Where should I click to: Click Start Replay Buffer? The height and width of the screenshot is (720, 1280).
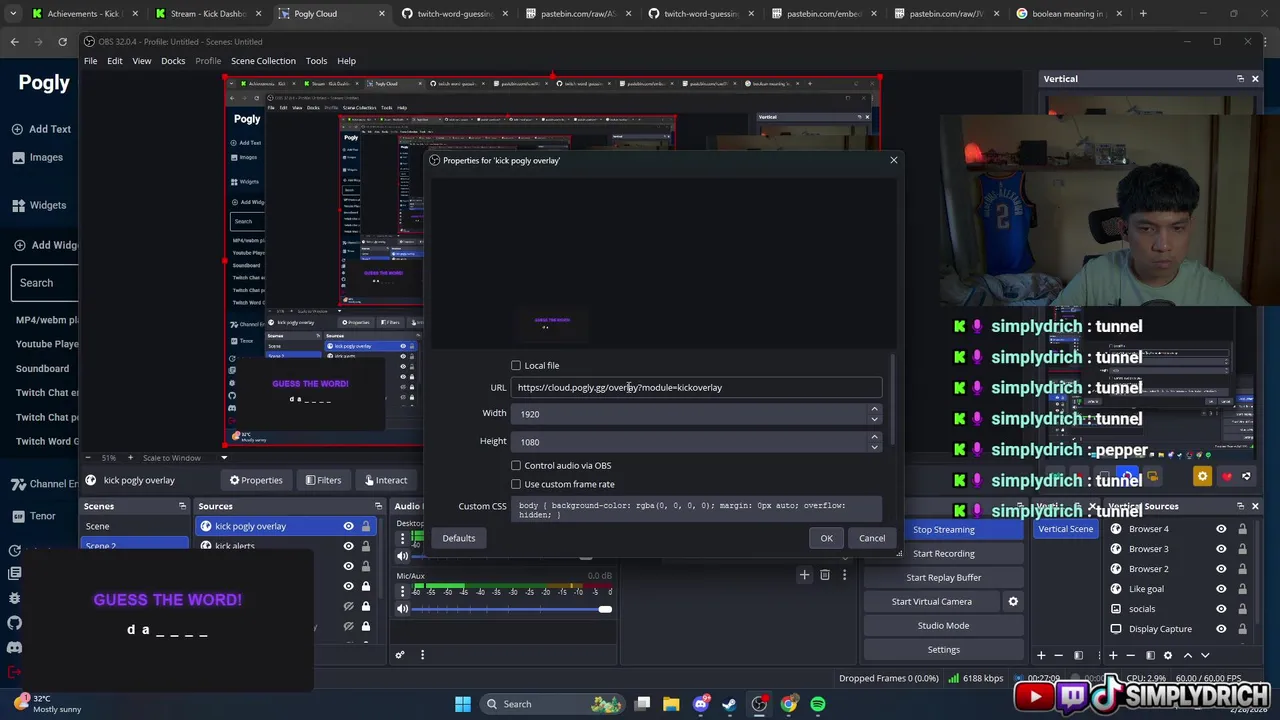[x=943, y=578]
